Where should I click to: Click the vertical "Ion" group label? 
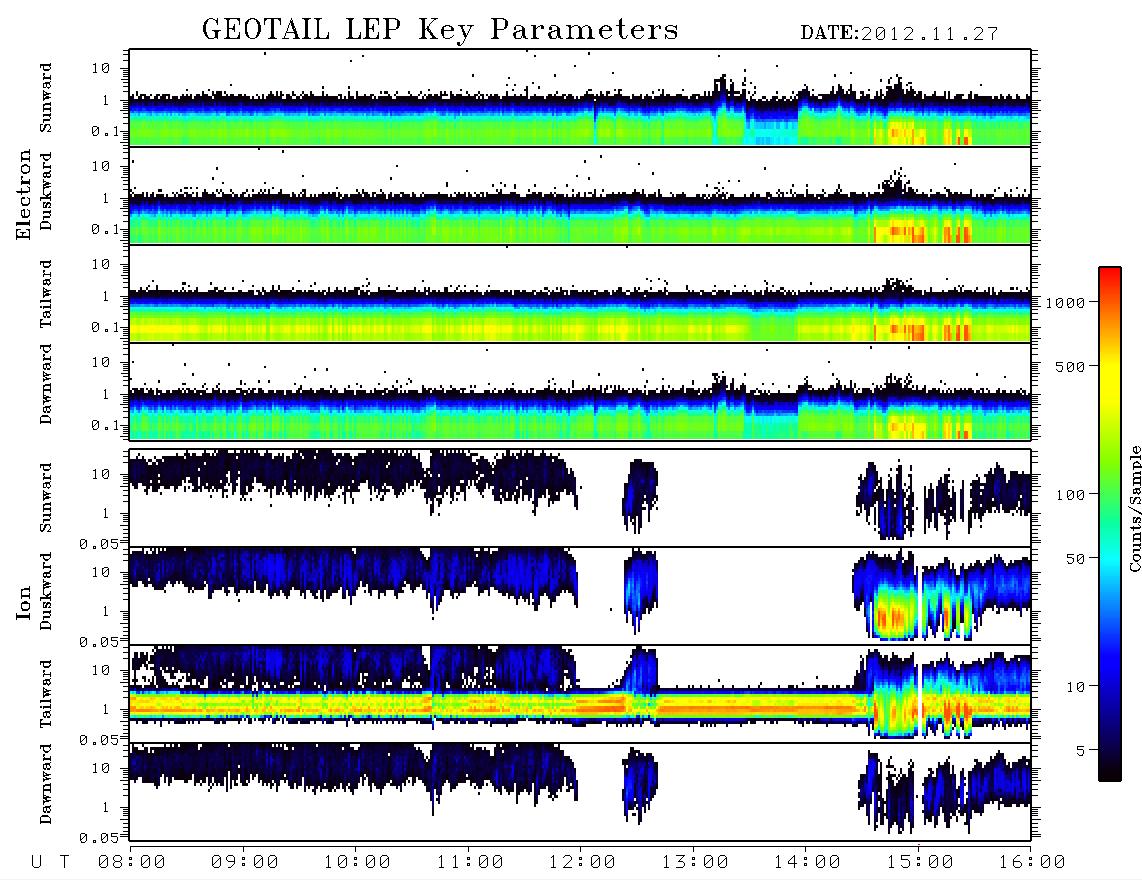tap(24, 602)
